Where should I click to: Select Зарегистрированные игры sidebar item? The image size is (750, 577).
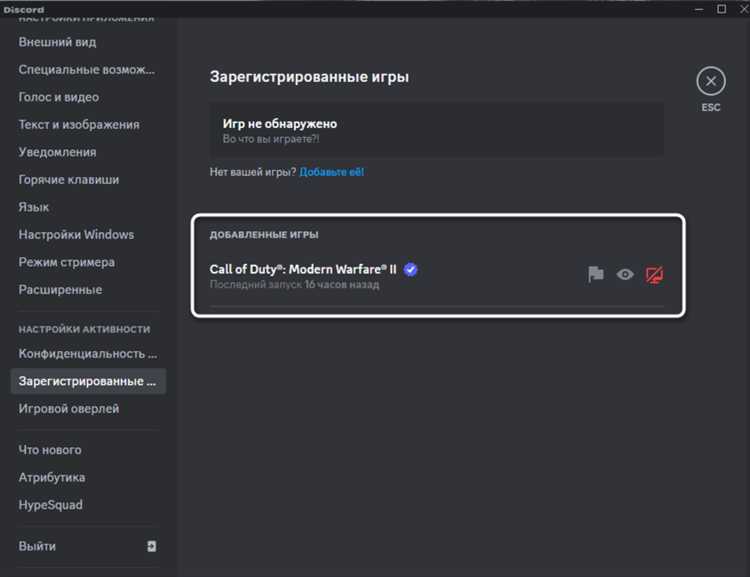point(88,381)
